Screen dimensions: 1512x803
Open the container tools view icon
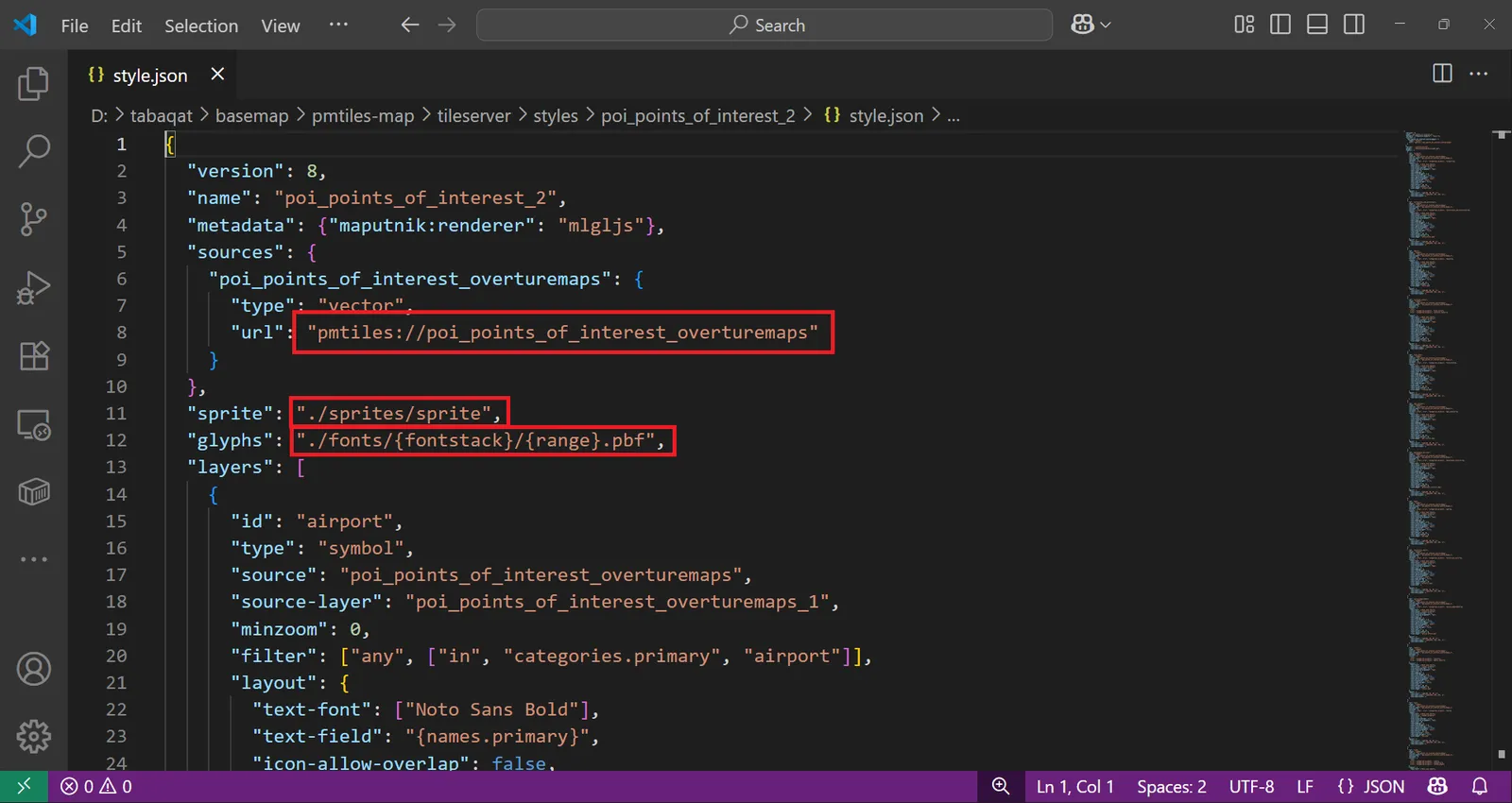[34, 491]
